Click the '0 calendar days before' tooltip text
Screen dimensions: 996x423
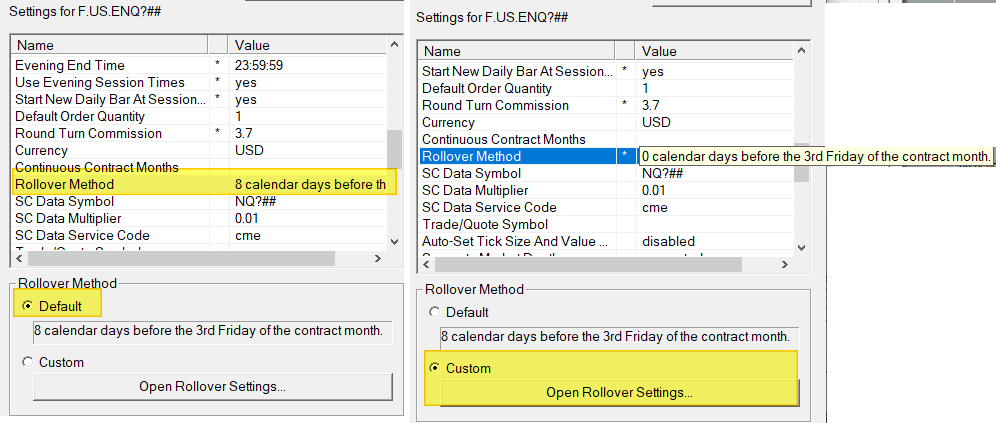(816, 156)
